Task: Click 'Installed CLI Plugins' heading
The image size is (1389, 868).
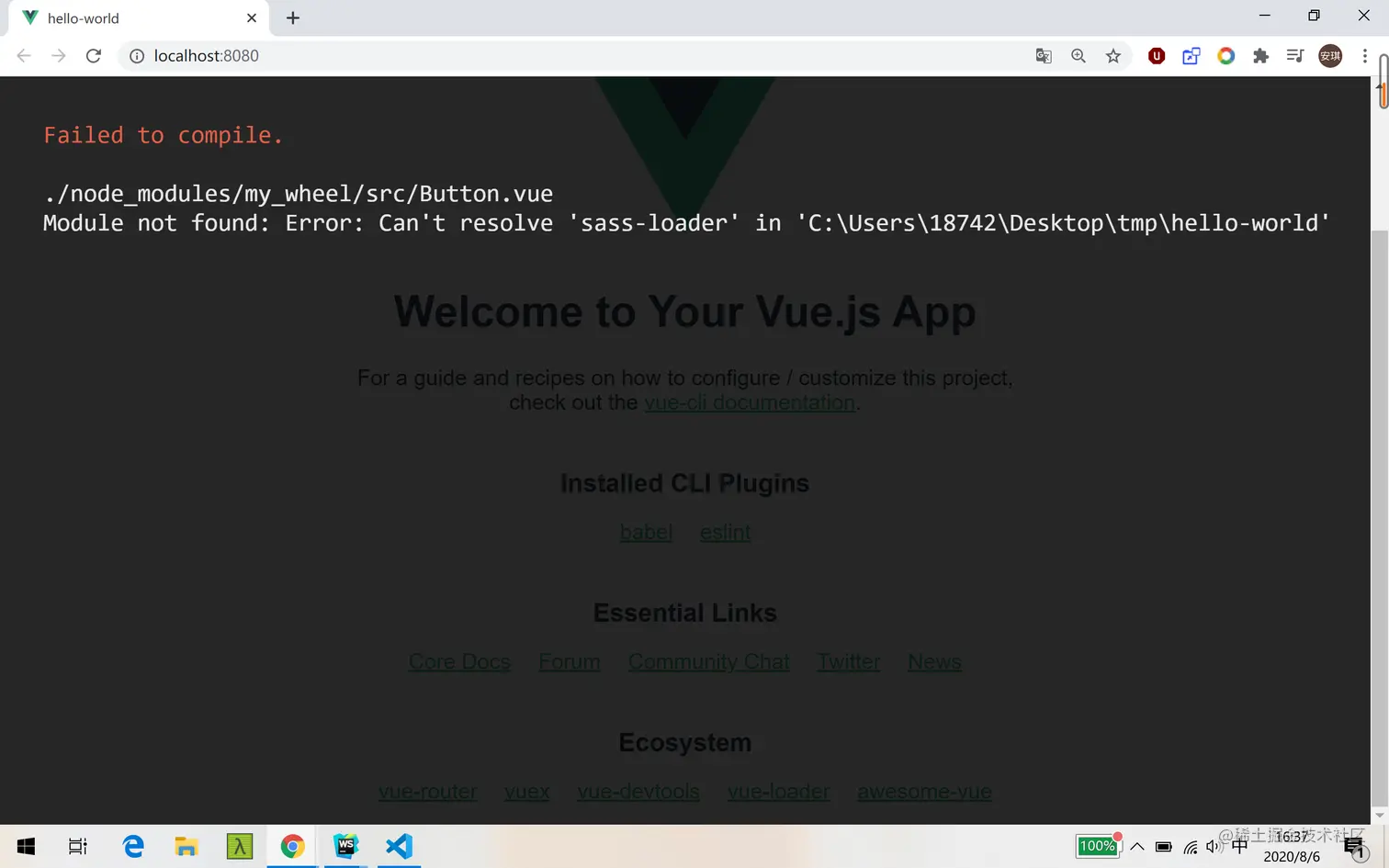Action: click(684, 483)
